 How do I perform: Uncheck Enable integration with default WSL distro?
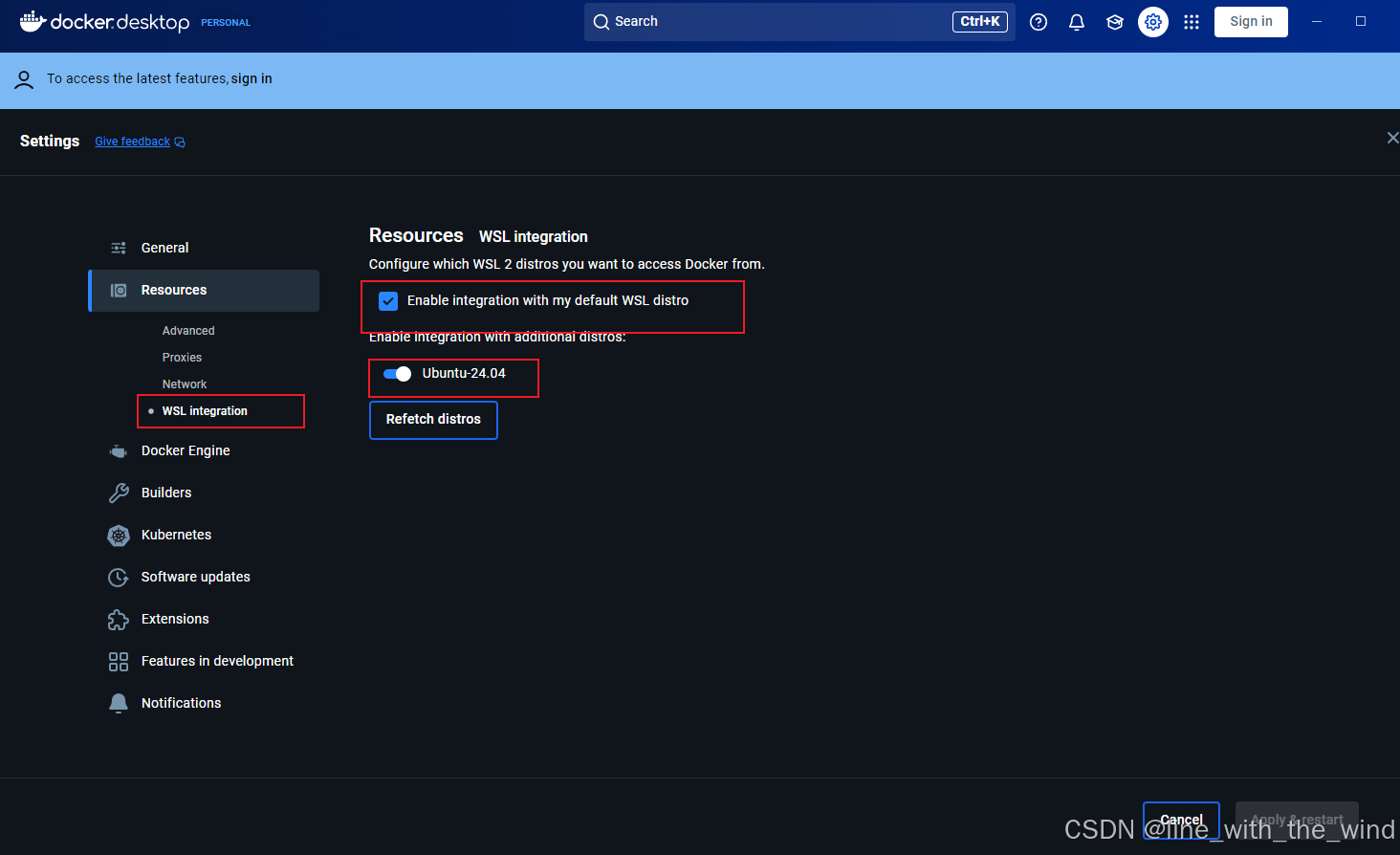click(388, 301)
